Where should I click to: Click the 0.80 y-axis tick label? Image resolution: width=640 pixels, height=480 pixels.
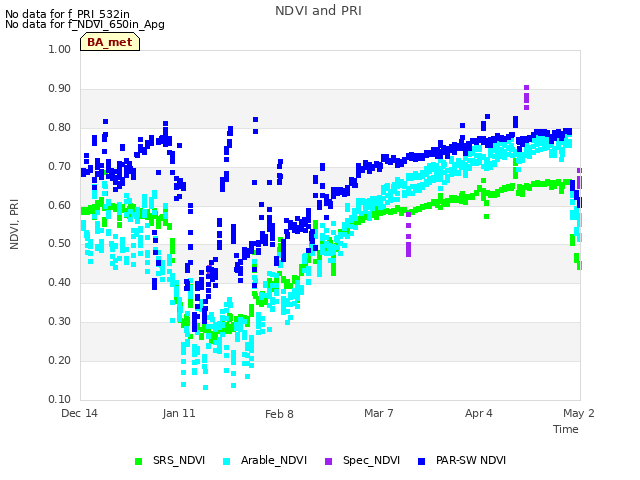pos(60,127)
